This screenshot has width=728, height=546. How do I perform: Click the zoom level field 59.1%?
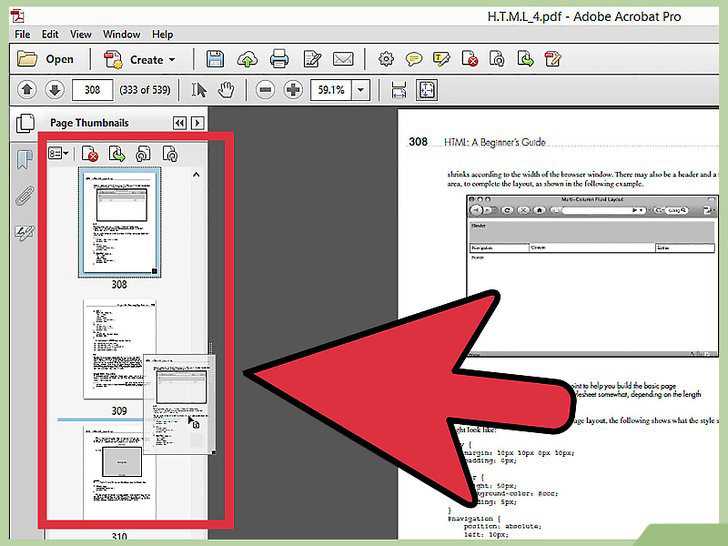[331, 90]
